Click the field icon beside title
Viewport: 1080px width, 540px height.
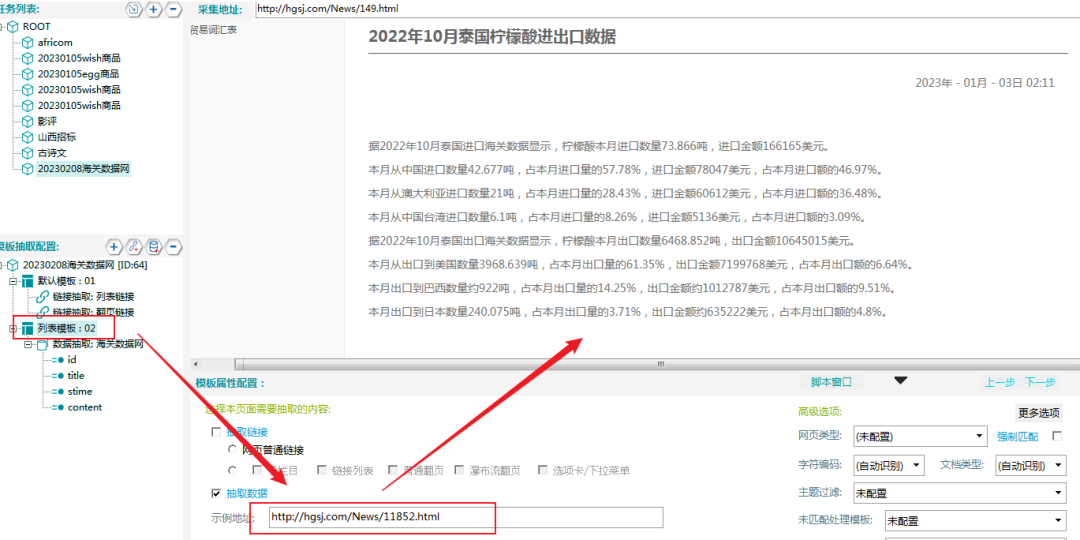coord(57,375)
